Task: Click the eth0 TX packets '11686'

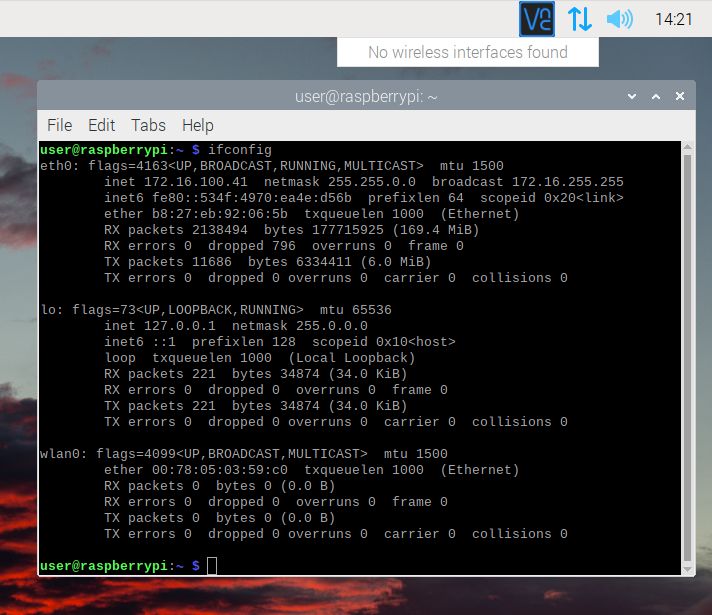Action: (x=212, y=262)
